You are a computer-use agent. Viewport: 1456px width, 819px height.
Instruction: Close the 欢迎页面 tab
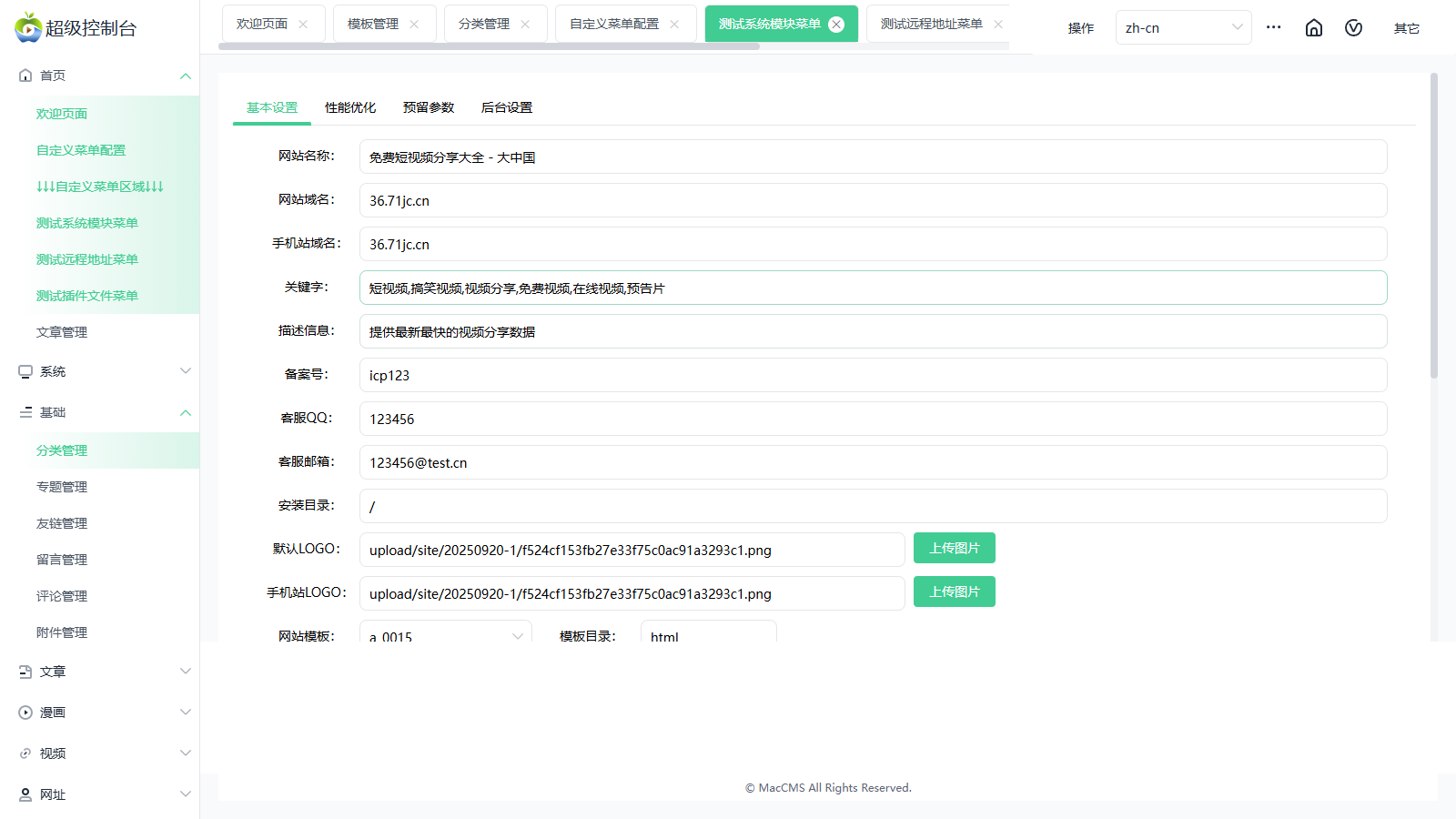coord(303,25)
